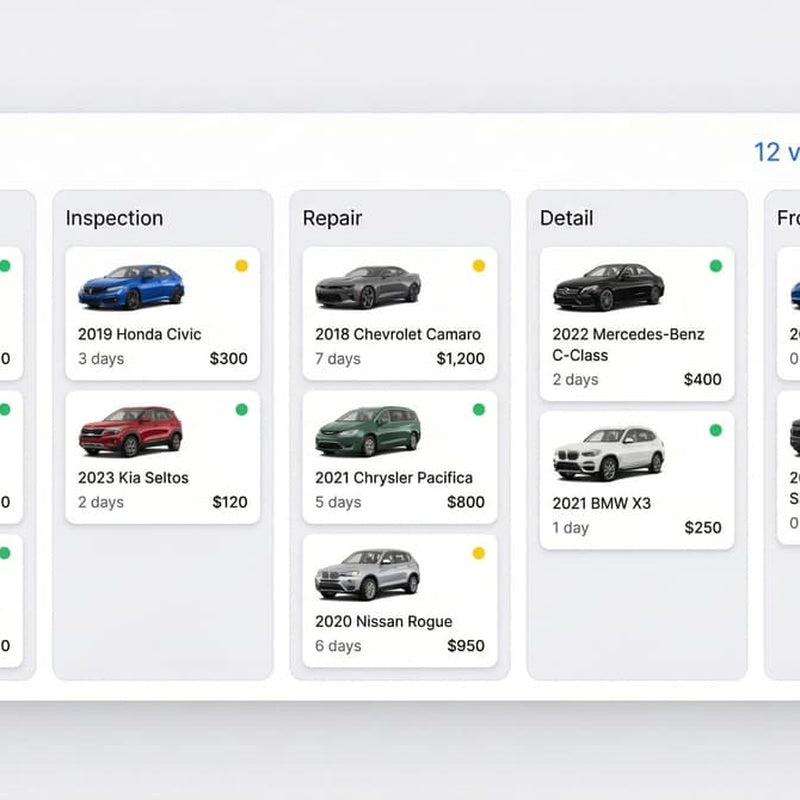Select the Detail column header
Screen dimensions: 800x800
click(x=566, y=218)
